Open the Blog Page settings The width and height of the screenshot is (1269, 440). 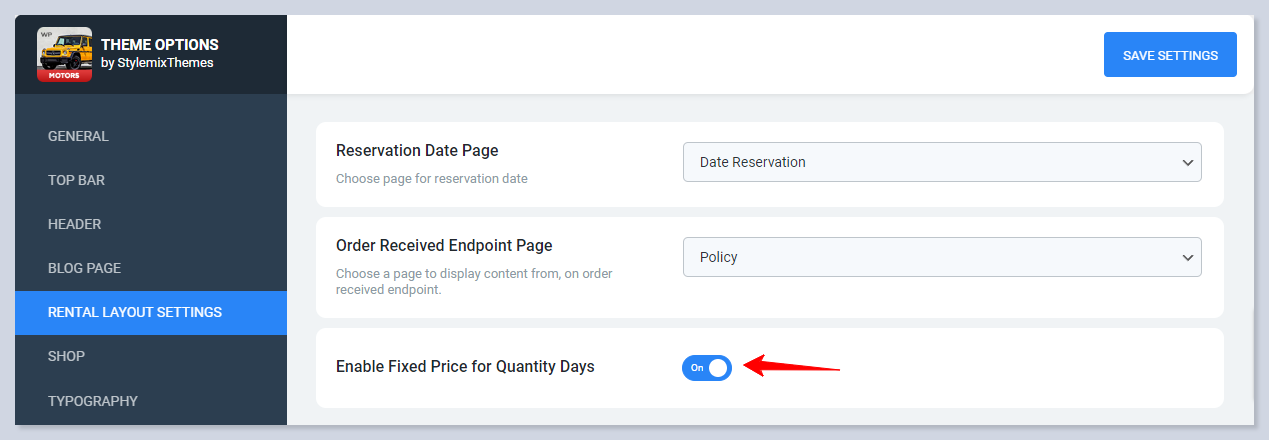pyautogui.click(x=84, y=268)
